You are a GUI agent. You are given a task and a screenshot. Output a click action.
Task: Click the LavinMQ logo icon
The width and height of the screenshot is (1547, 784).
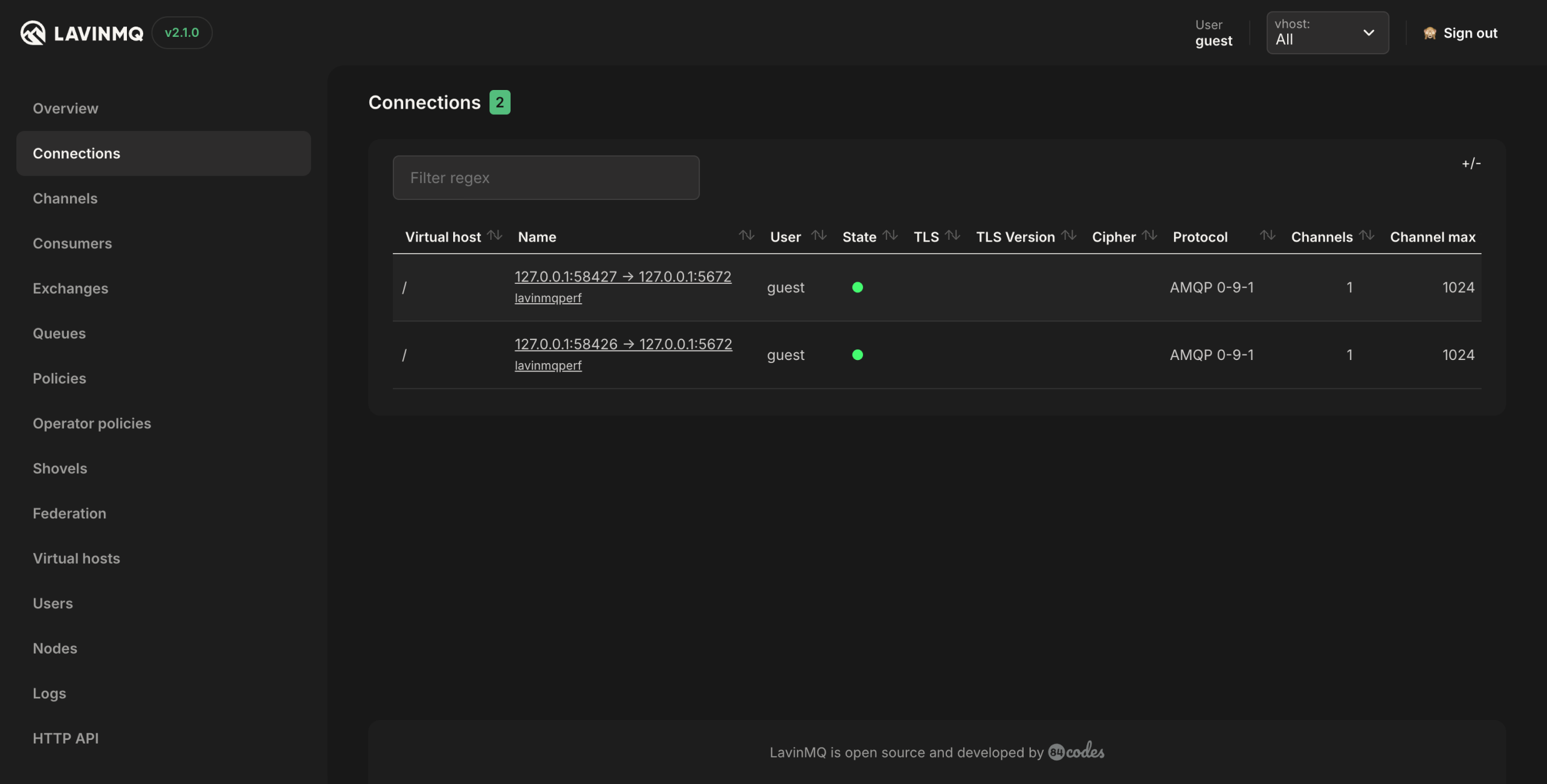tap(33, 33)
